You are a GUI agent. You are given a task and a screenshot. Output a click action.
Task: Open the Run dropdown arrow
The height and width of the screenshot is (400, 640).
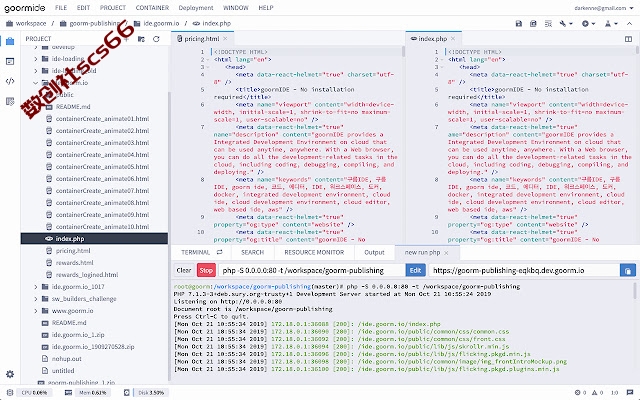tap(593, 24)
